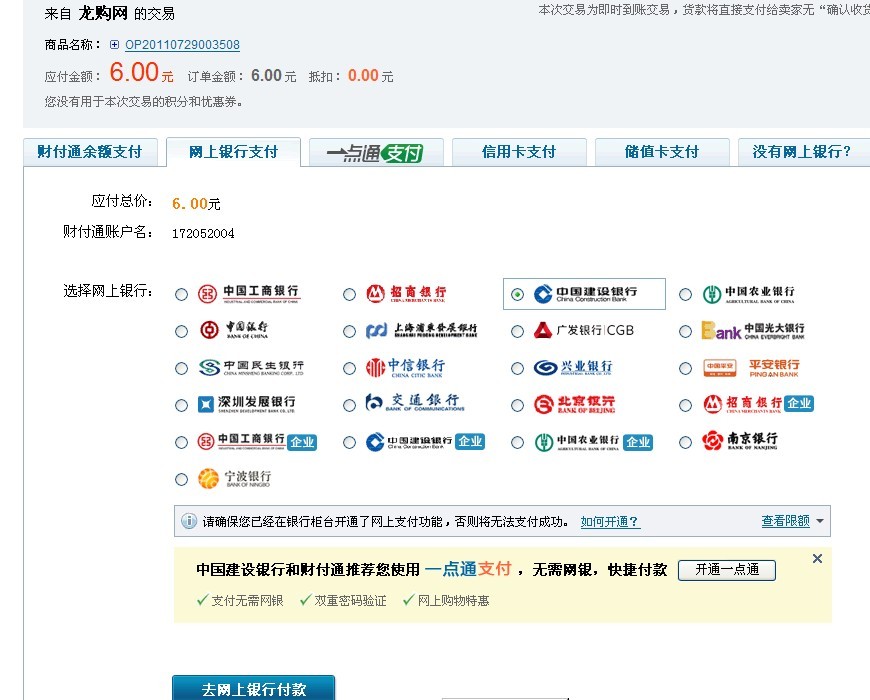Click the 中国银行 logo
Screen dimensions: 870x700
click(x=234, y=330)
